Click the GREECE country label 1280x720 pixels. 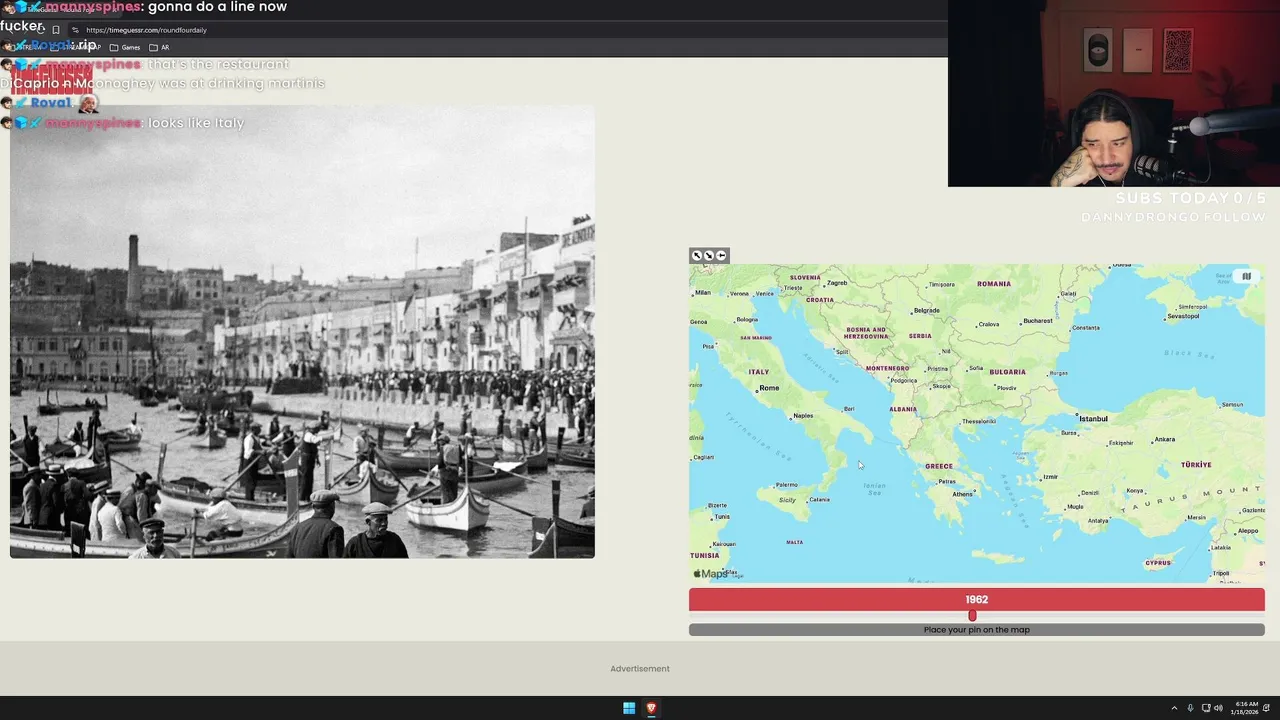tap(939, 466)
